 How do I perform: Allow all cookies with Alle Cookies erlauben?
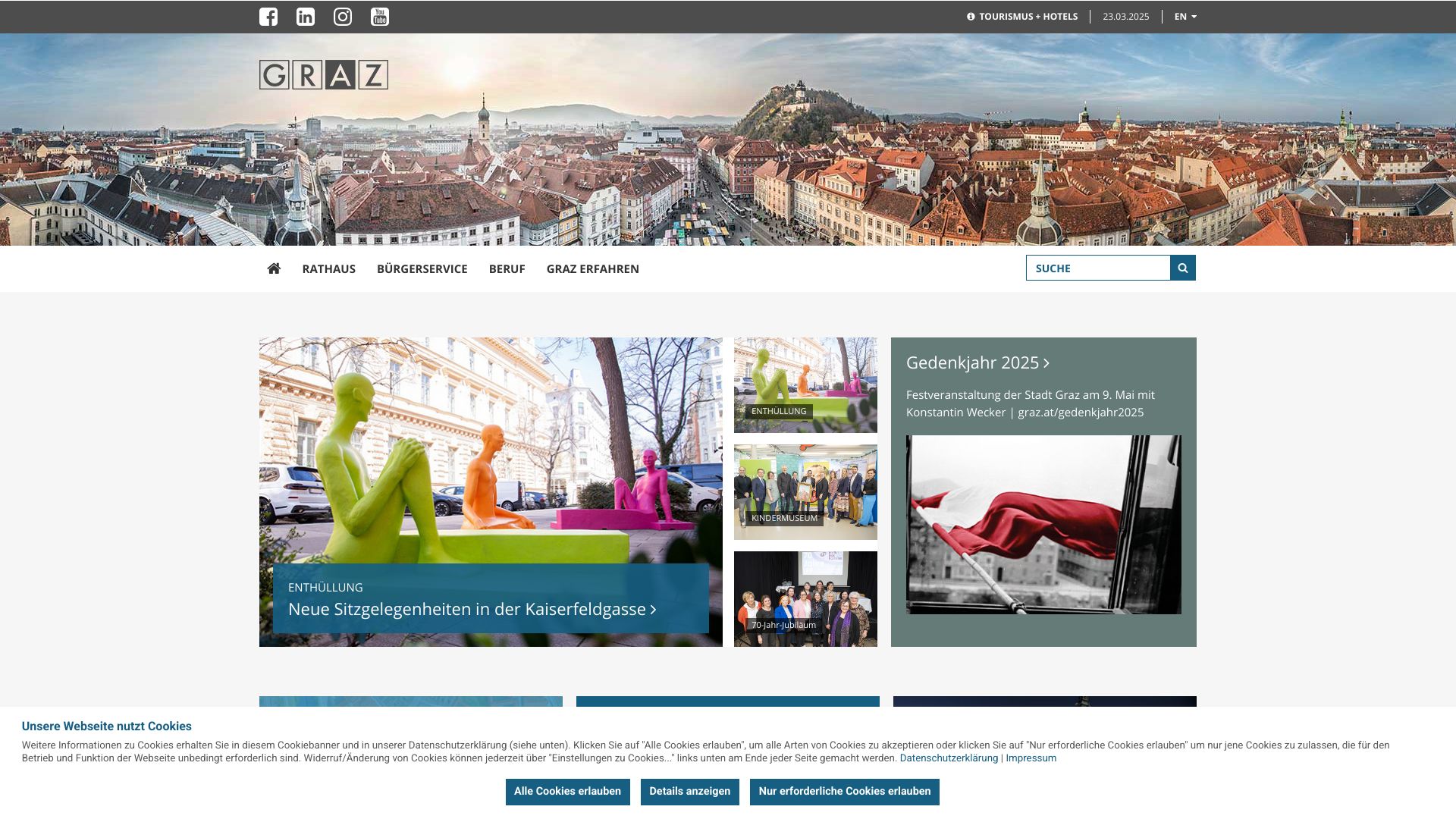pyautogui.click(x=567, y=792)
